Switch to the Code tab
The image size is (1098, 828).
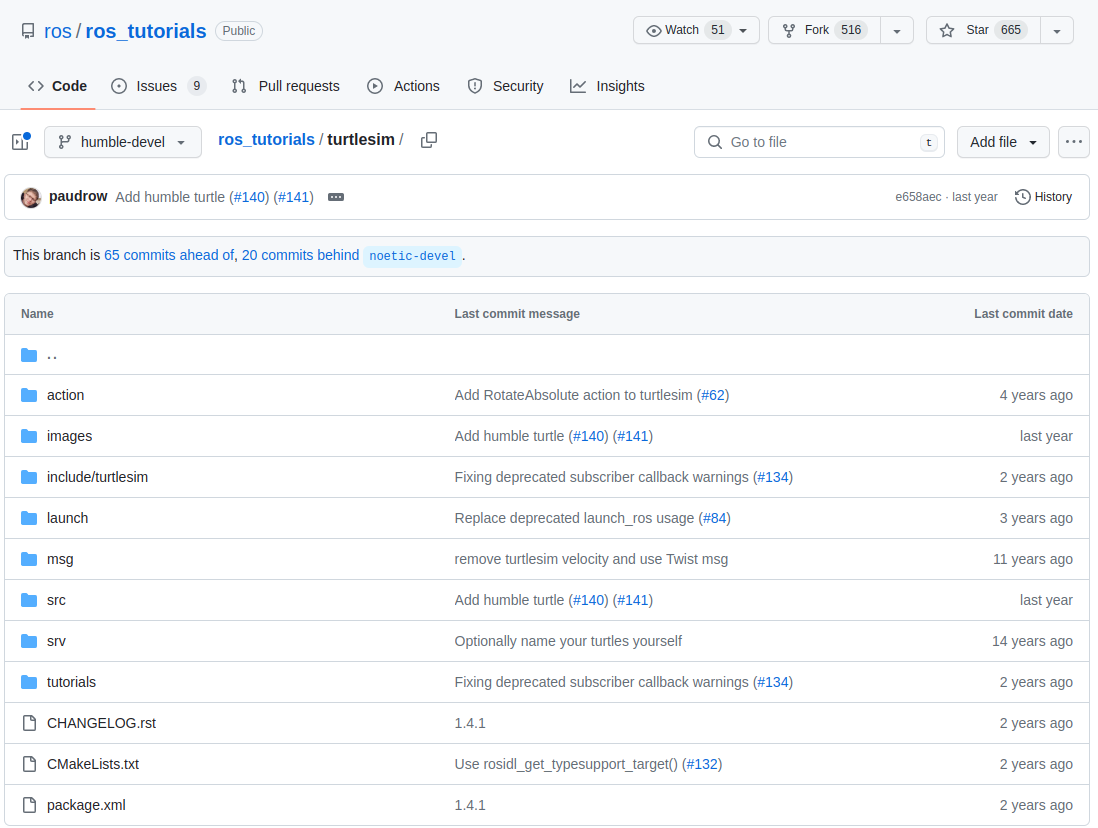point(57,86)
